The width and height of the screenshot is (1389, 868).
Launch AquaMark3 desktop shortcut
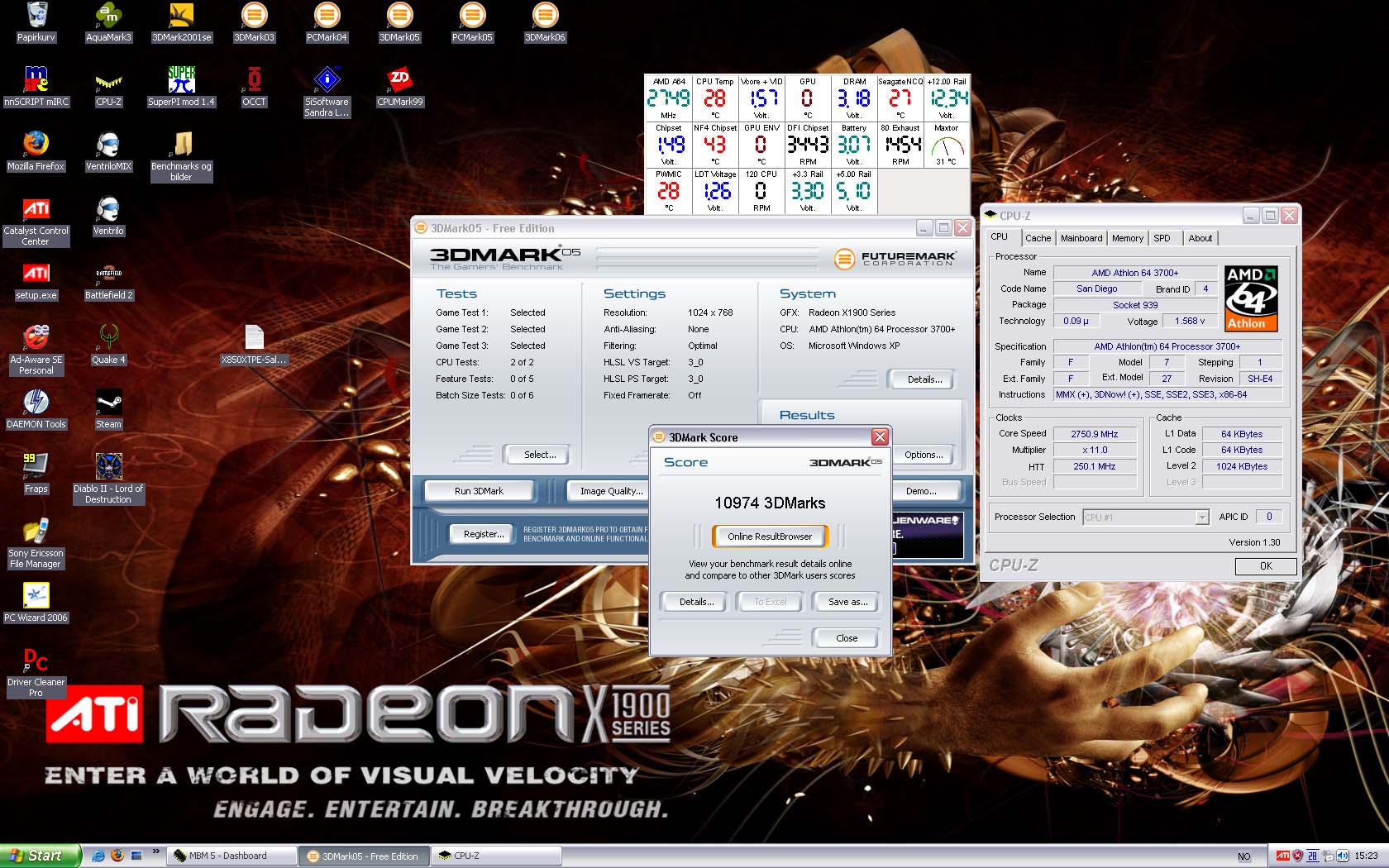[108, 21]
